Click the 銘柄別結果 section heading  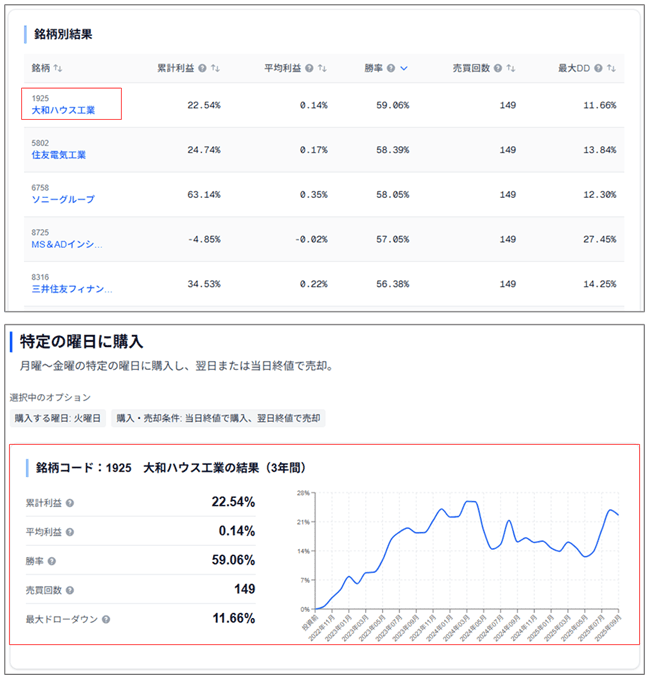pyautogui.click(x=63, y=34)
